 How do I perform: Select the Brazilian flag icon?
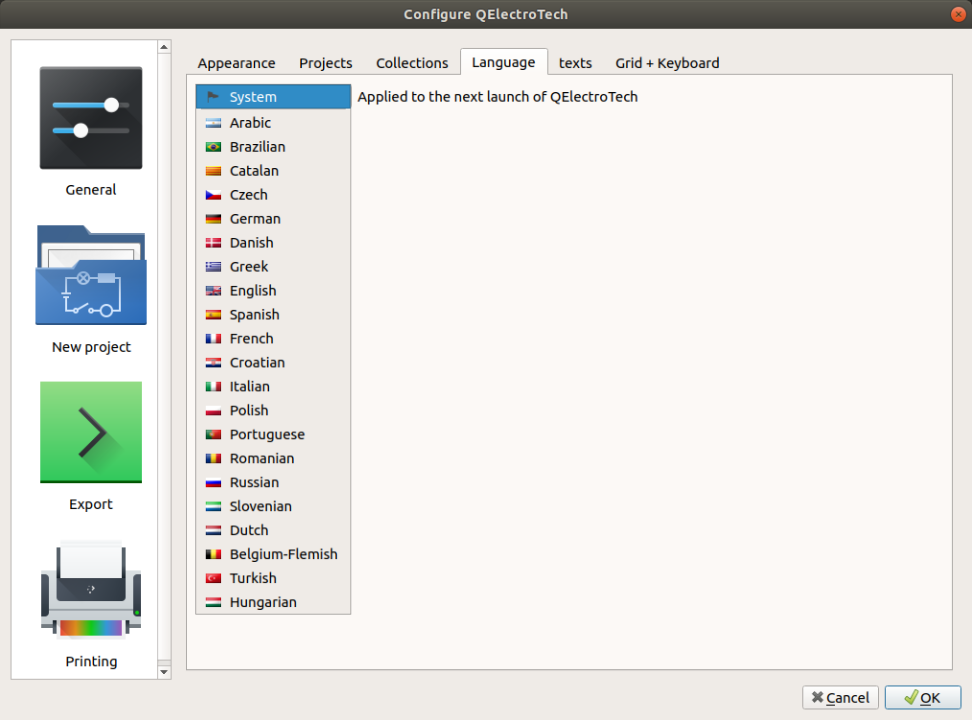pyautogui.click(x=213, y=147)
